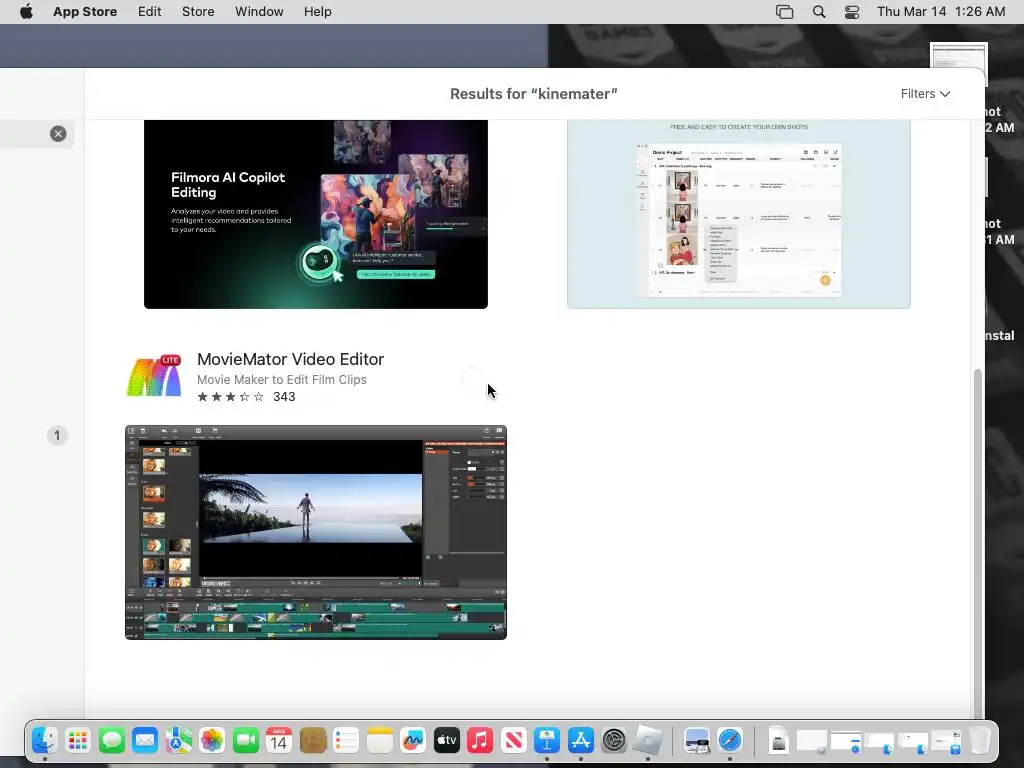
Task: Open the Store menu
Action: click(198, 12)
